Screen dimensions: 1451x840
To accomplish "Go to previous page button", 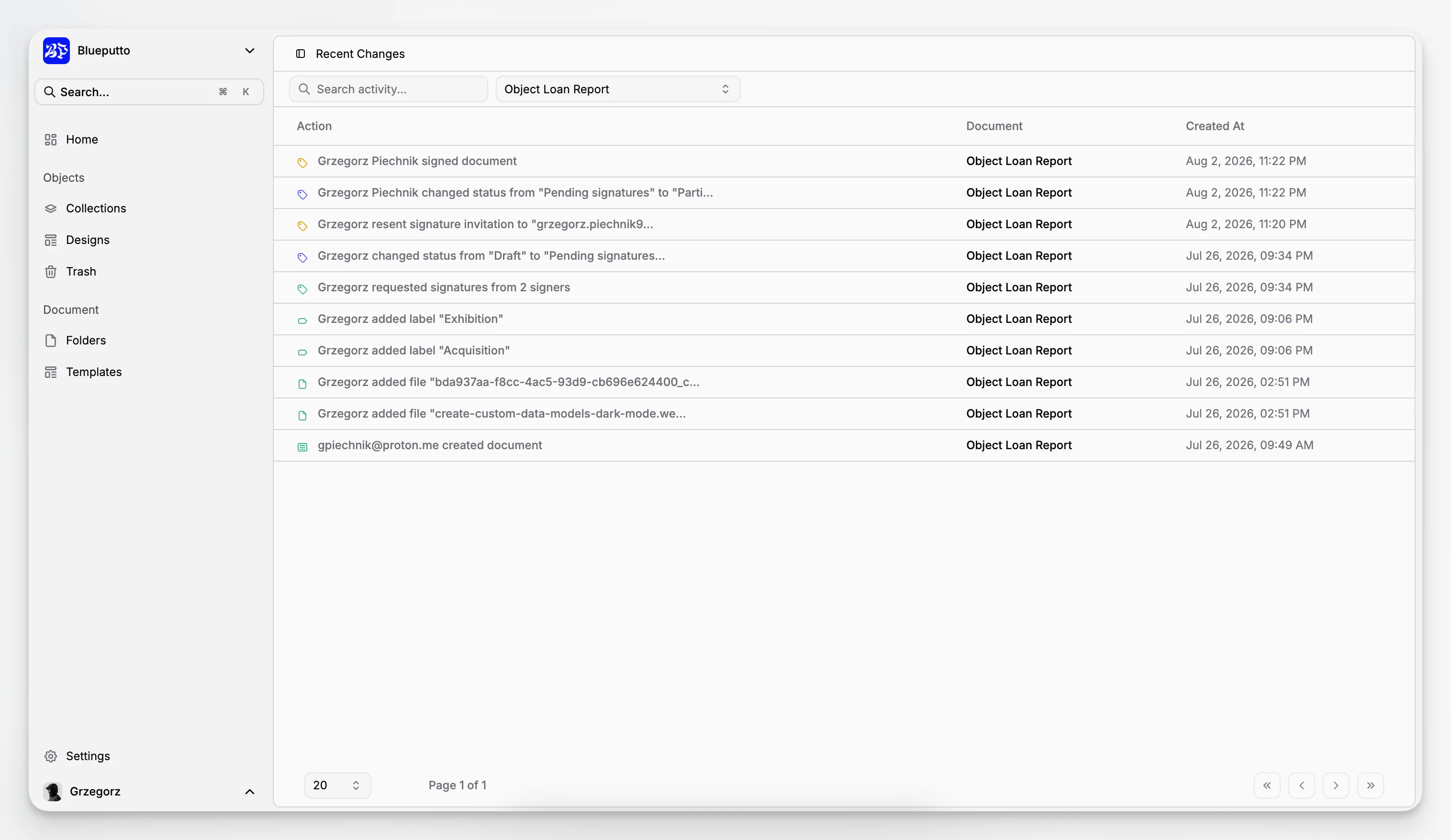I will [1301, 785].
